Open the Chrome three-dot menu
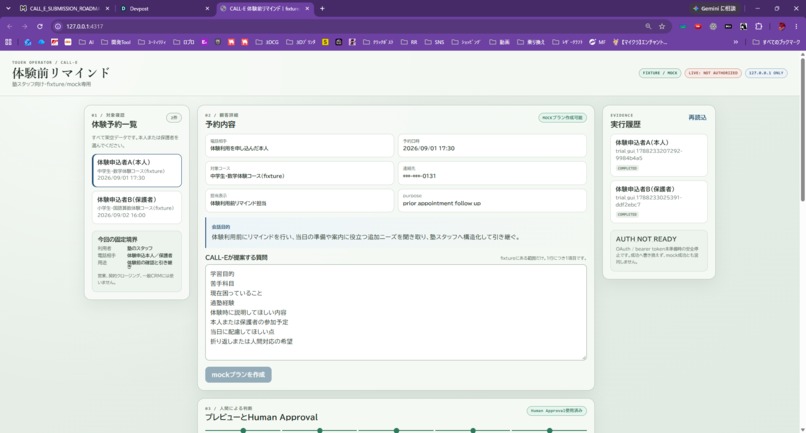The image size is (806, 433). tap(797, 26)
